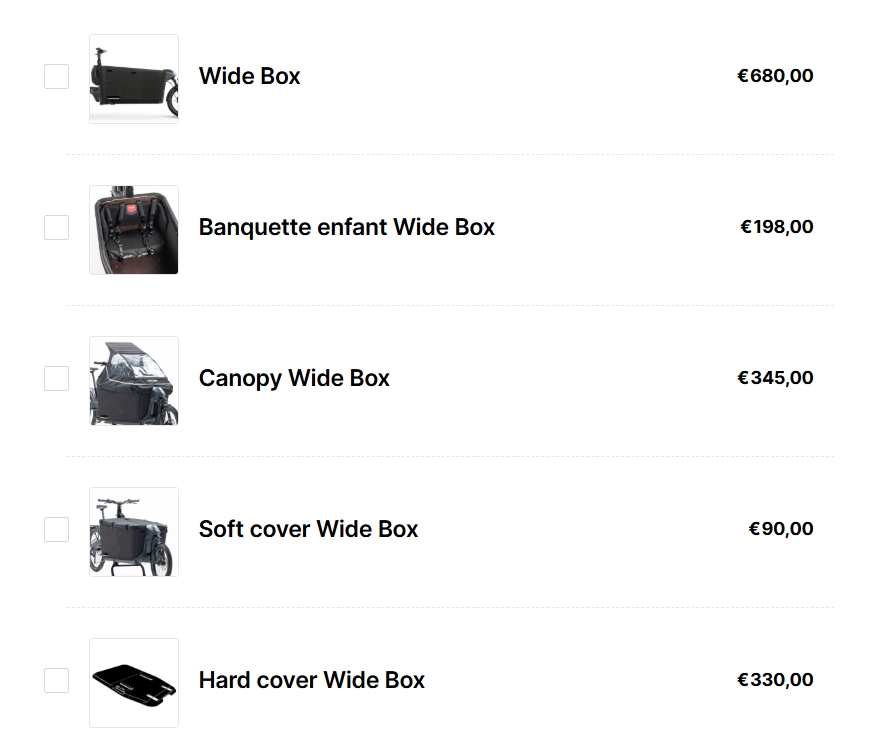Toggle the Hard cover Wide Box checkbox
This screenshot has height=751, width=889.
[56, 680]
